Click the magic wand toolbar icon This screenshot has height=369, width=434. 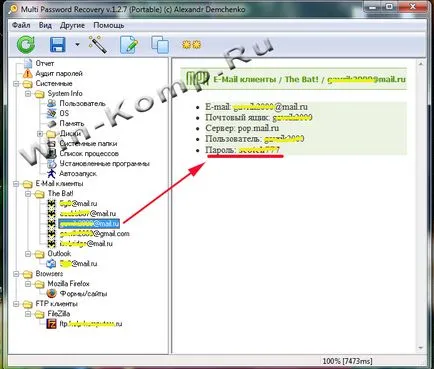click(x=98, y=44)
